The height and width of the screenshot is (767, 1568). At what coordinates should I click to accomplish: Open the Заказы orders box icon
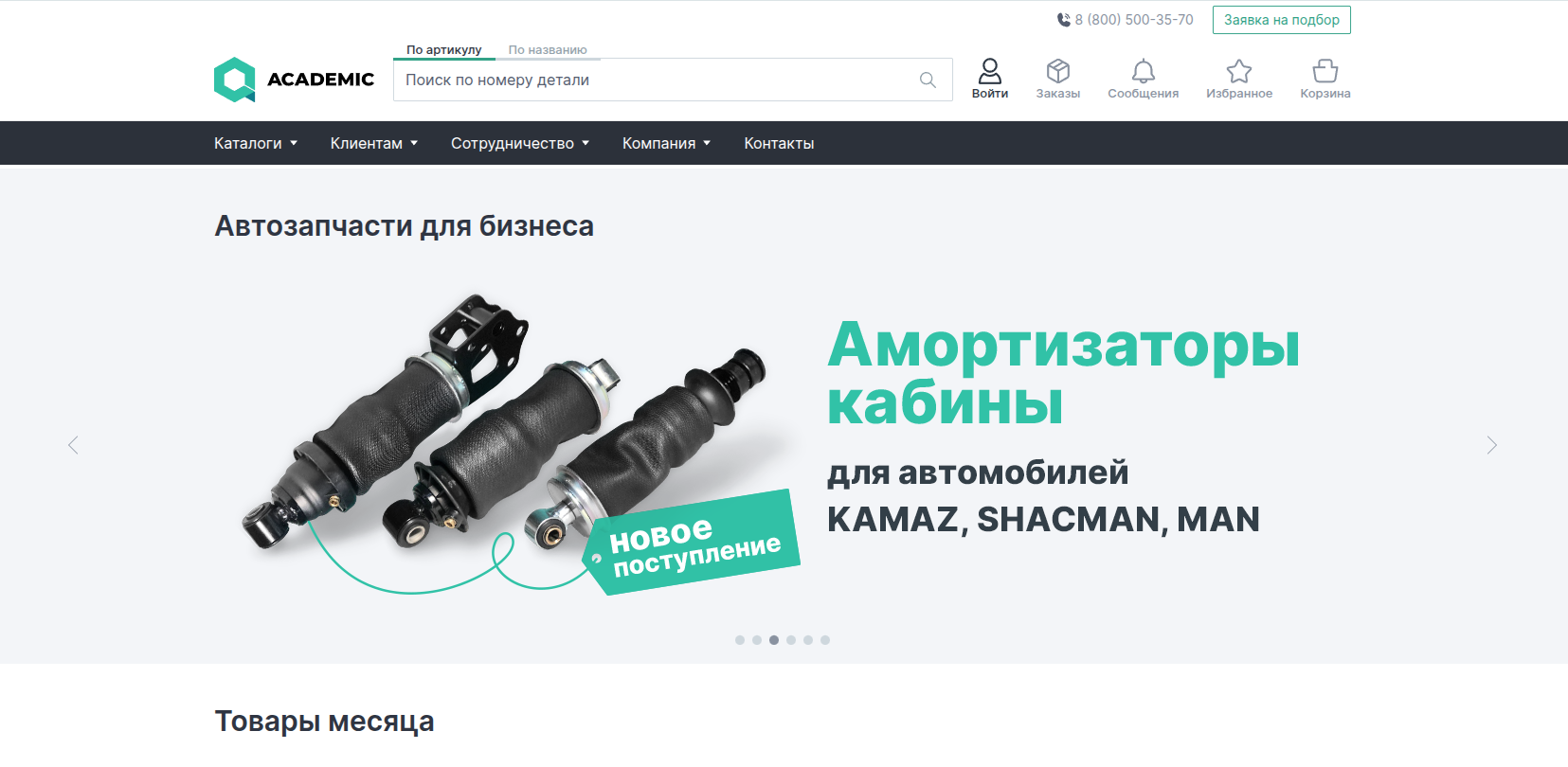(1058, 71)
